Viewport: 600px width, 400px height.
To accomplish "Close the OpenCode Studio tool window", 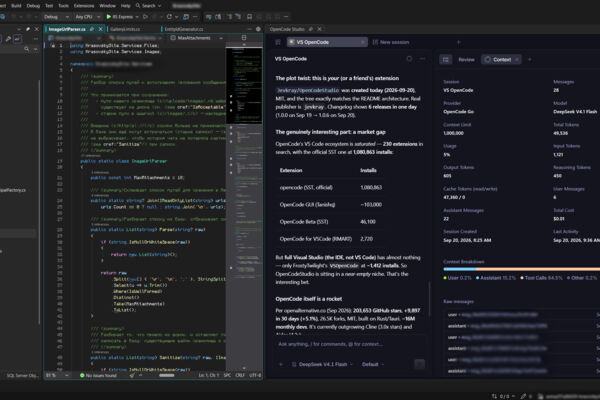I will point(320,29).
